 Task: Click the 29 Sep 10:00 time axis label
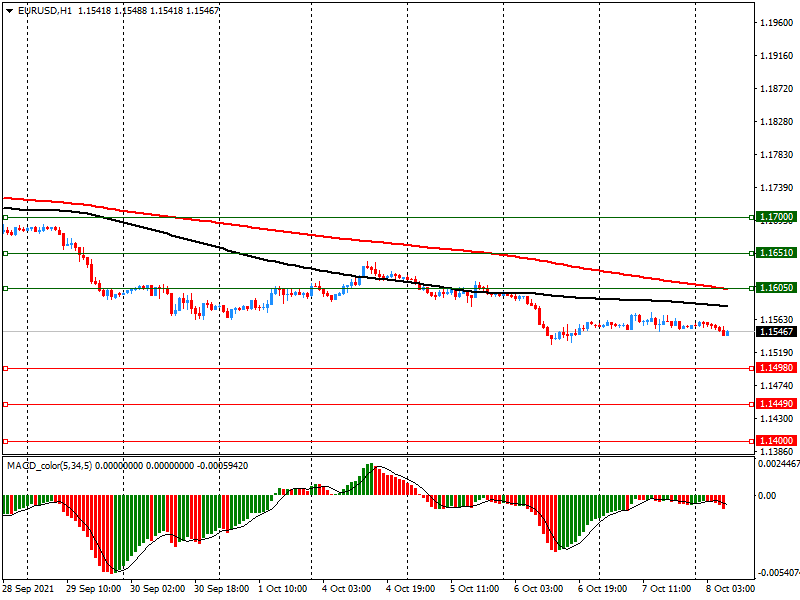(x=93, y=589)
